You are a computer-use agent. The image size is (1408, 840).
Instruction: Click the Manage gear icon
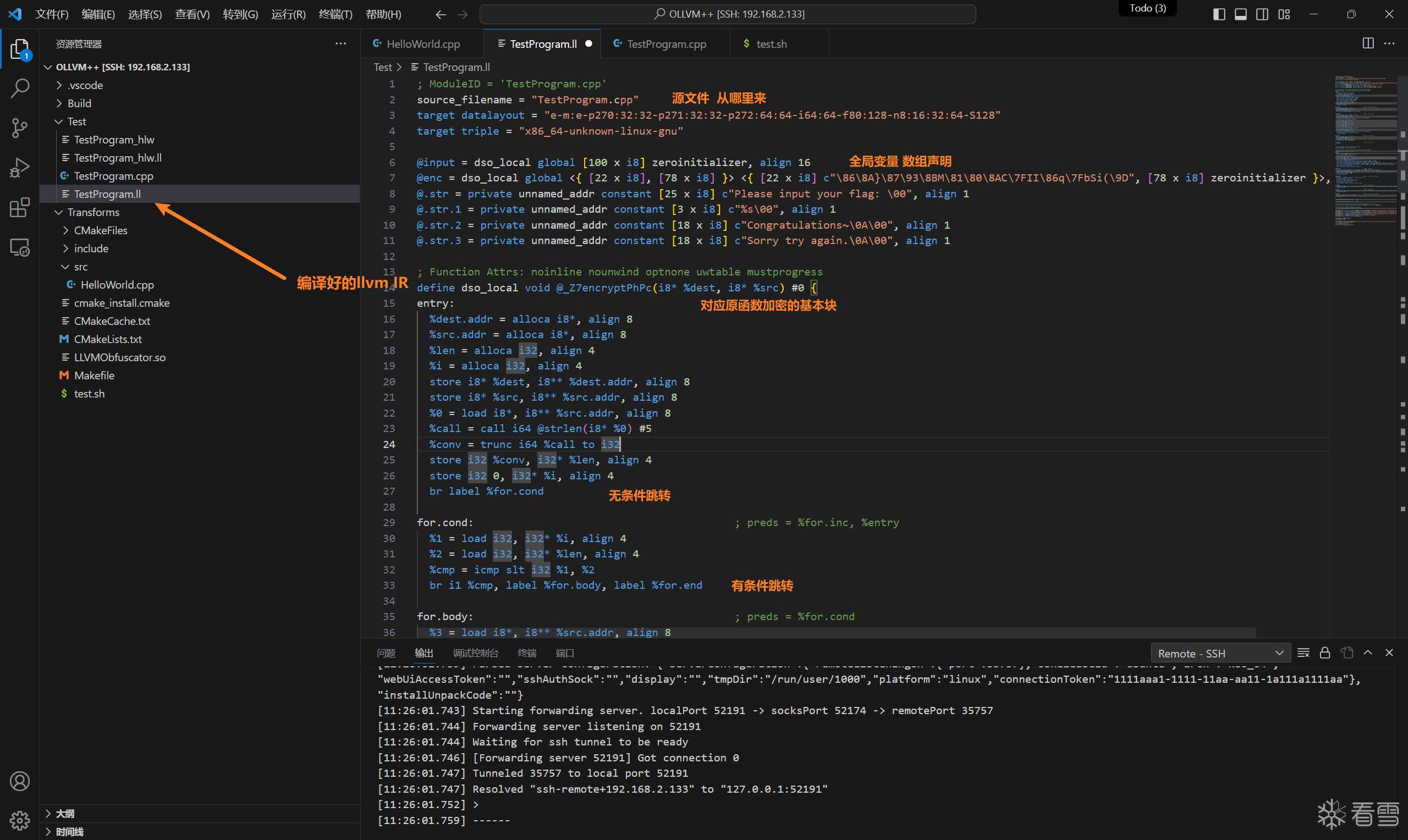click(x=20, y=820)
